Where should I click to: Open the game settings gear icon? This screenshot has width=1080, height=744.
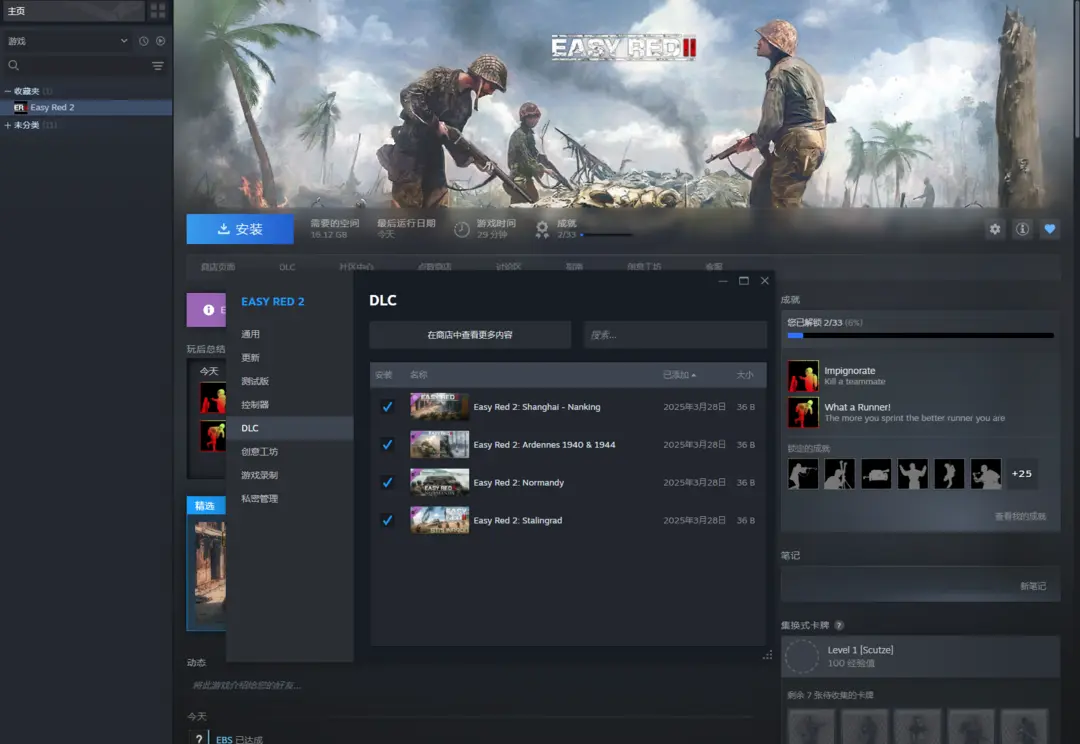995,229
